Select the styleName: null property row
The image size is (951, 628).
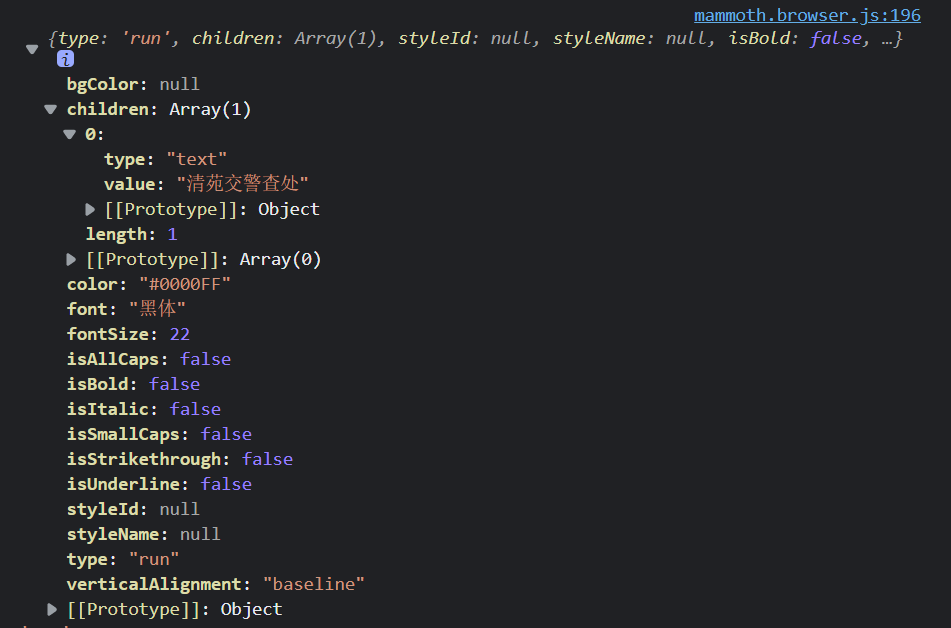[143, 534]
